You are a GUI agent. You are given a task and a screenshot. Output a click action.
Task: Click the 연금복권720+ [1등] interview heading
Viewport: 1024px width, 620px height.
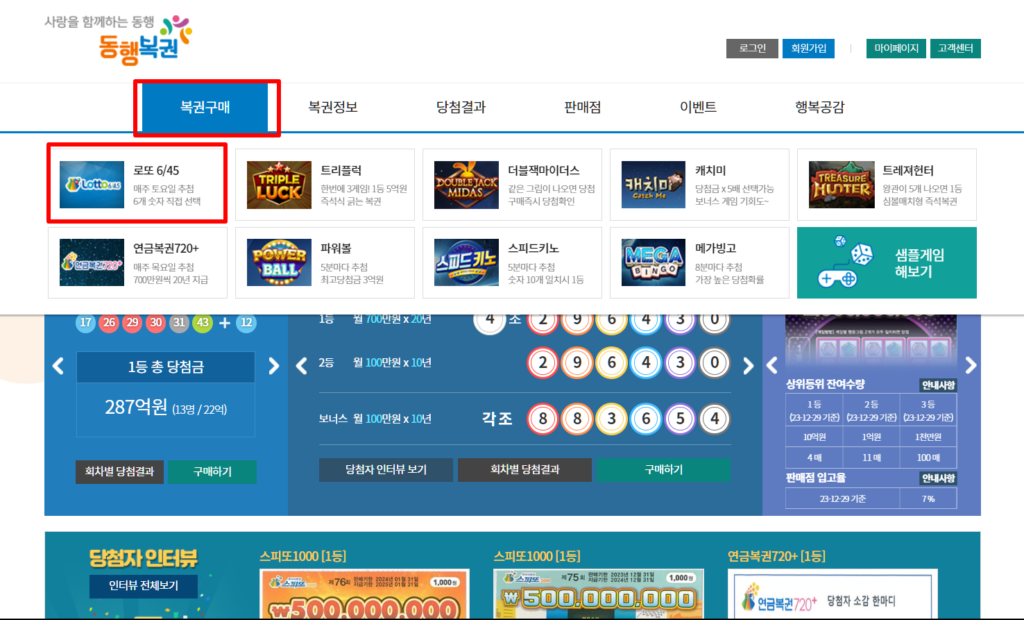pyautogui.click(x=776, y=556)
